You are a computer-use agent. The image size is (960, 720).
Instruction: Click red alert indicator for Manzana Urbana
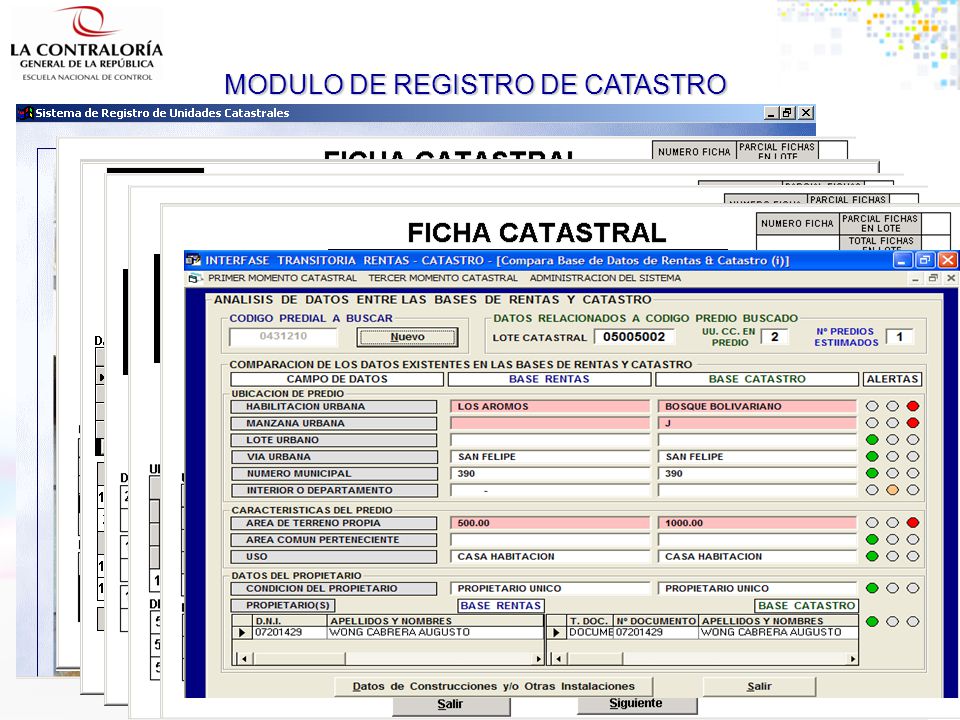point(913,422)
